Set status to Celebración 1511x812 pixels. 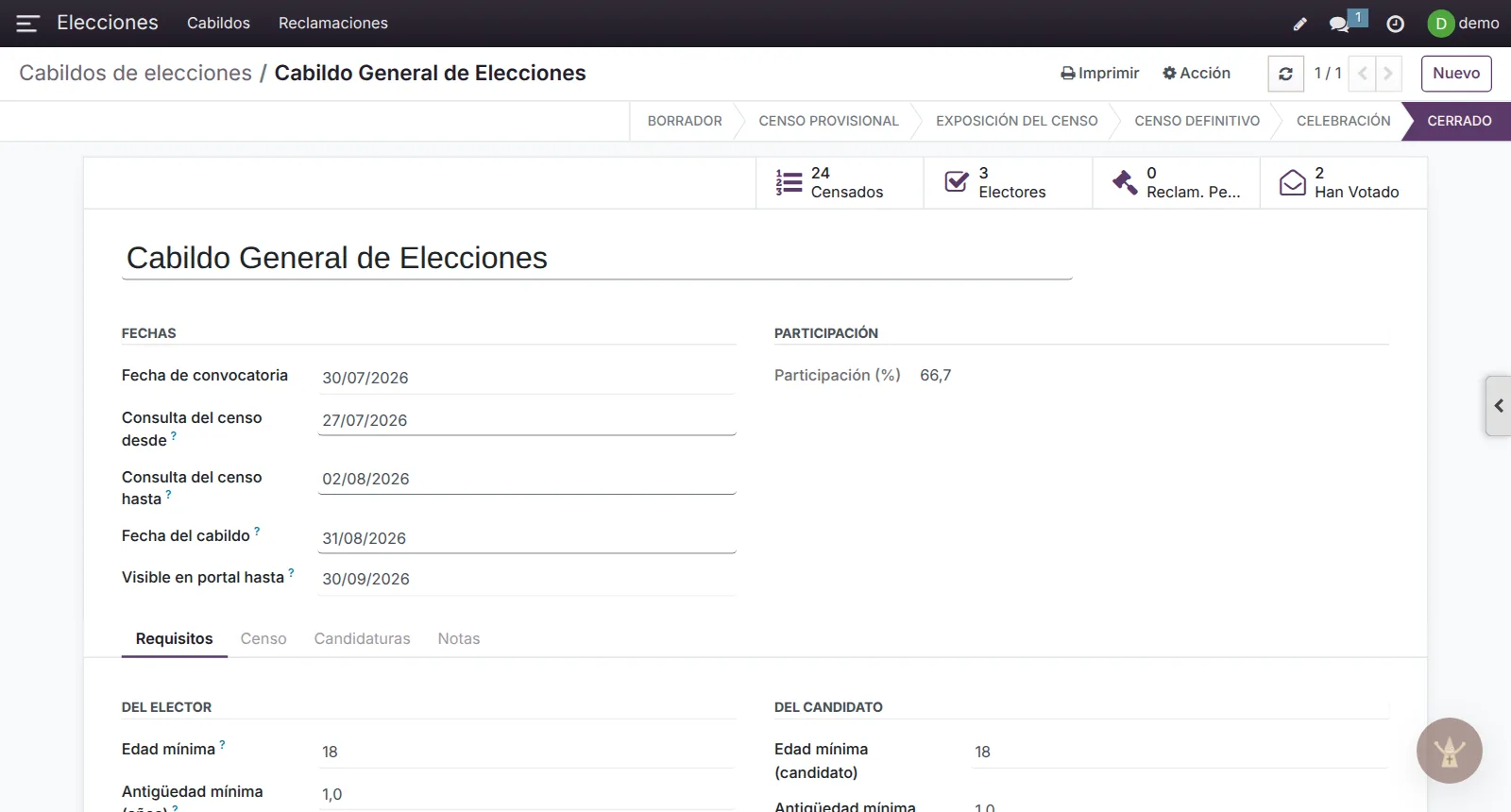[x=1343, y=121]
